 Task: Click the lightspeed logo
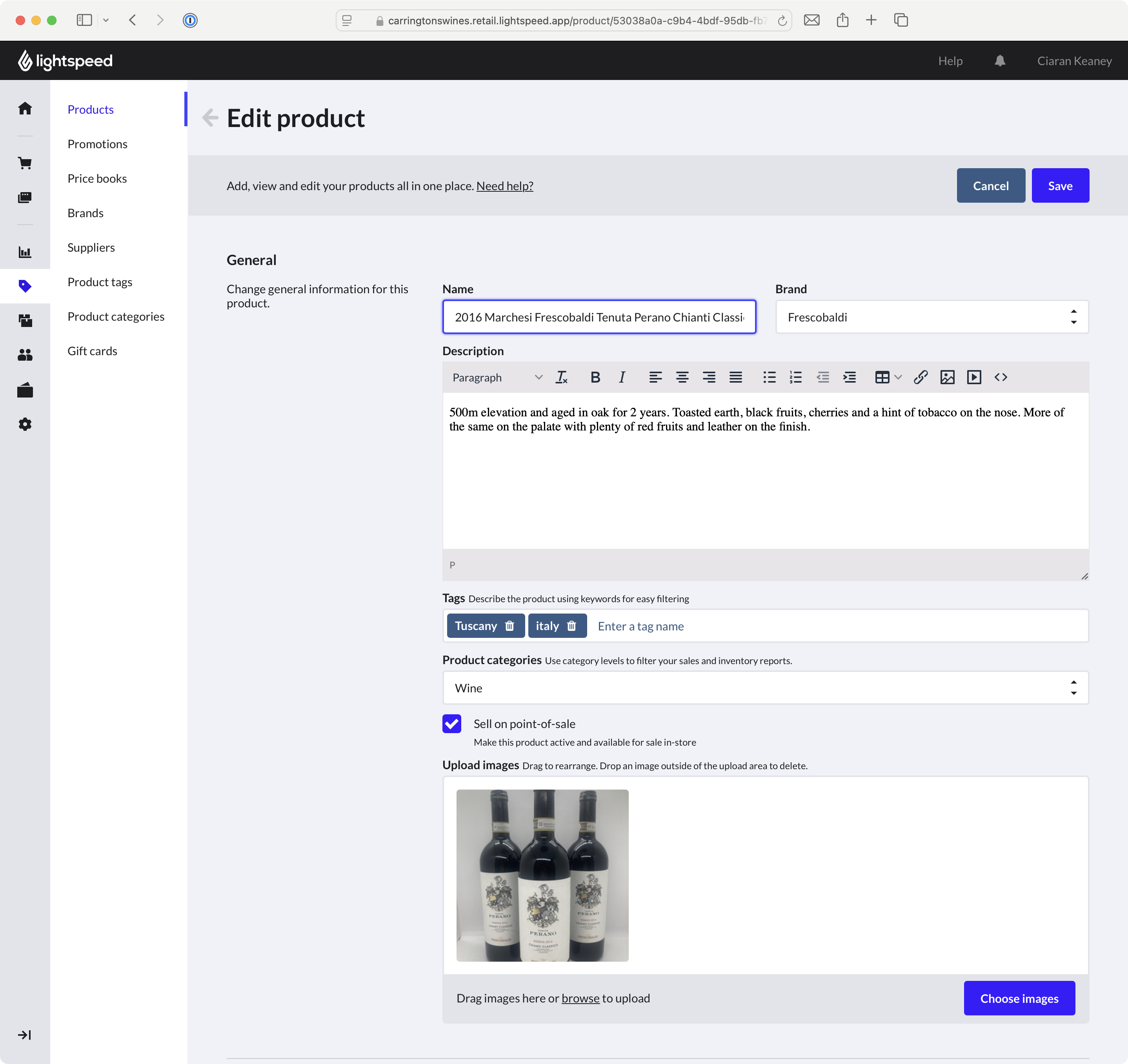pyautogui.click(x=65, y=61)
